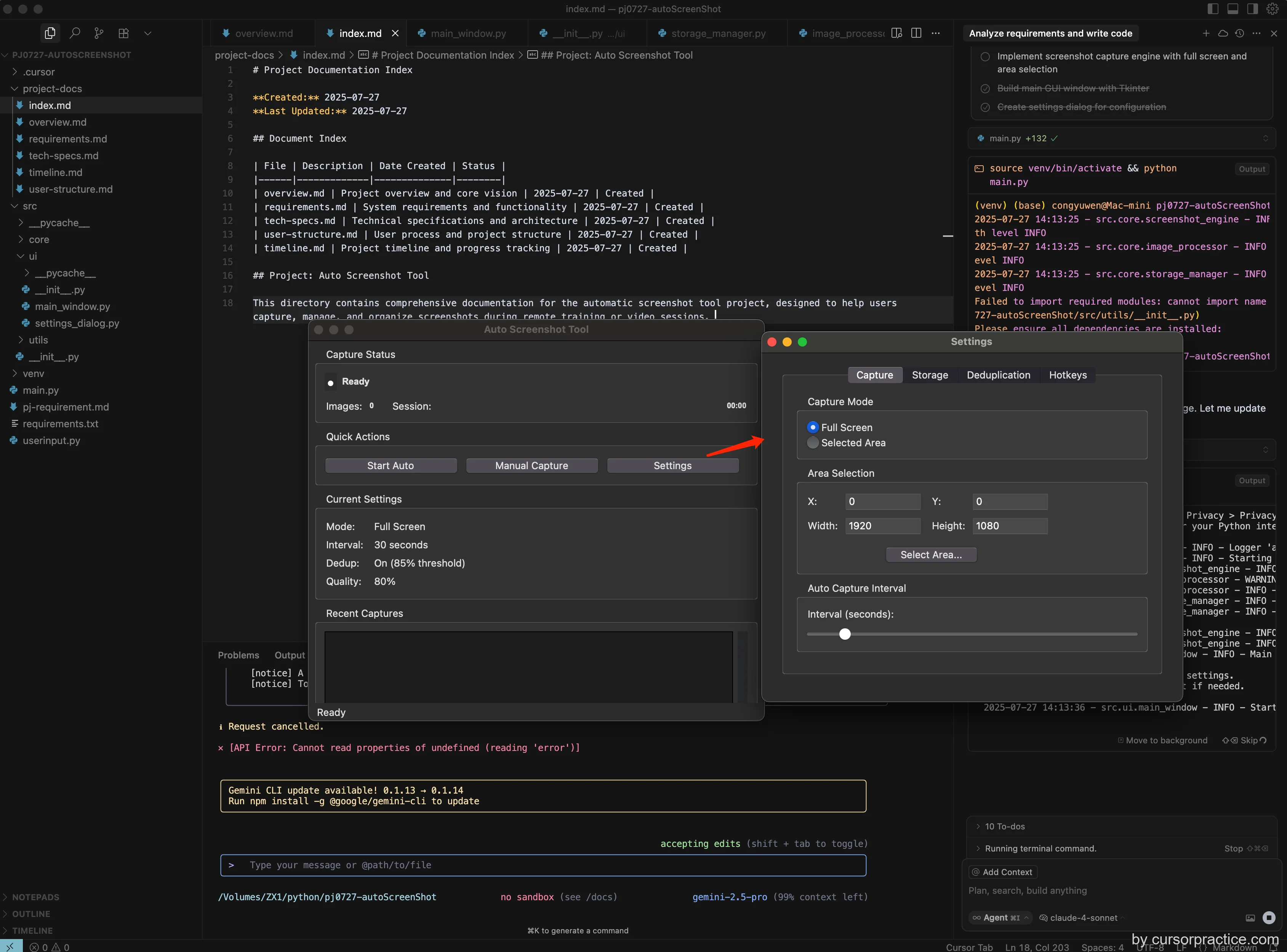Open the Storage tab in Settings
Image resolution: width=1287 pixels, height=952 pixels.
930,375
